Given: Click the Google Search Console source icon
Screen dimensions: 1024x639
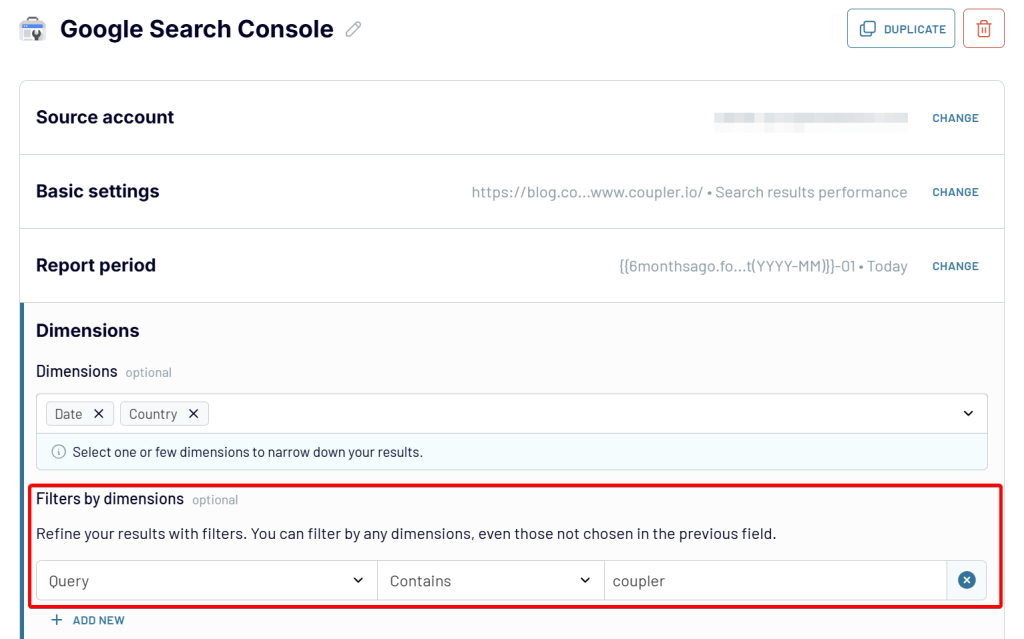Looking at the screenshot, I should pyautogui.click(x=32, y=29).
